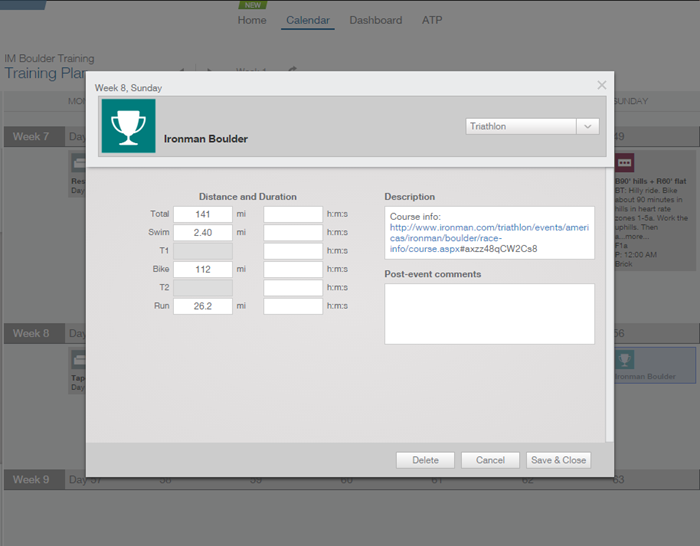Click the Total duration h:m:s field
This screenshot has width=700, height=546.
click(293, 214)
